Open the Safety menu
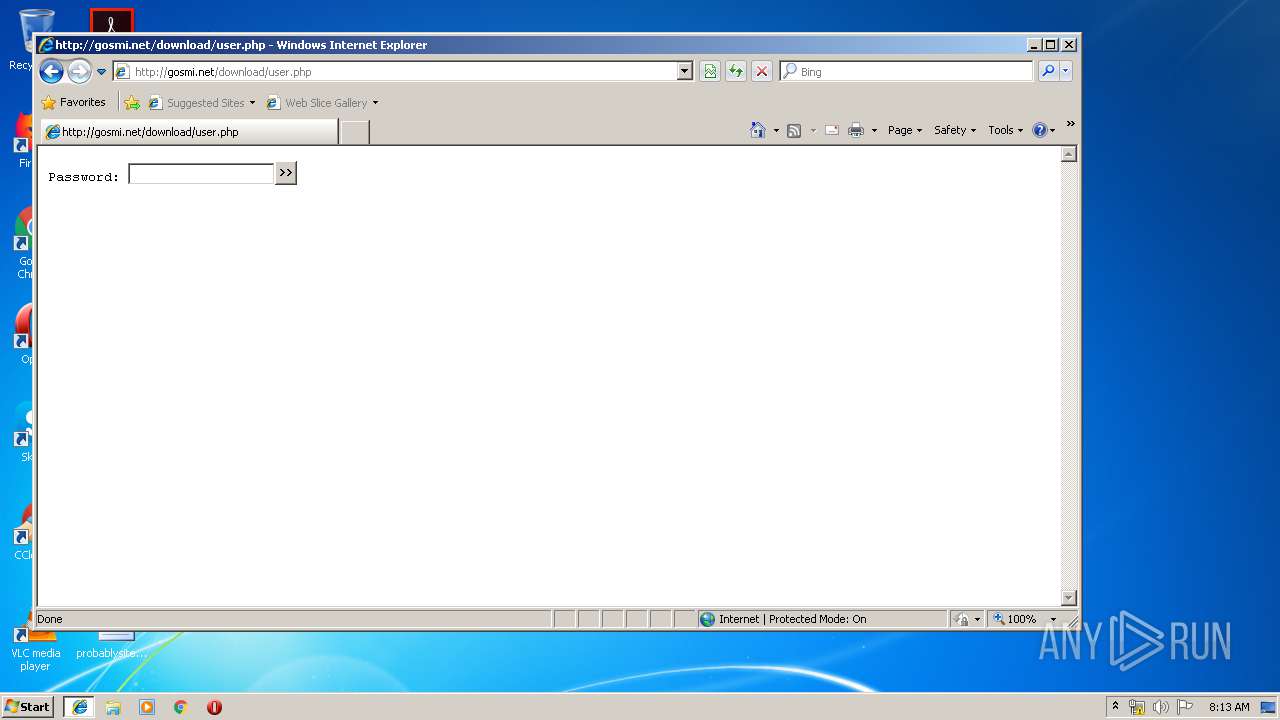Screen dimensions: 1280x720 (x=955, y=130)
